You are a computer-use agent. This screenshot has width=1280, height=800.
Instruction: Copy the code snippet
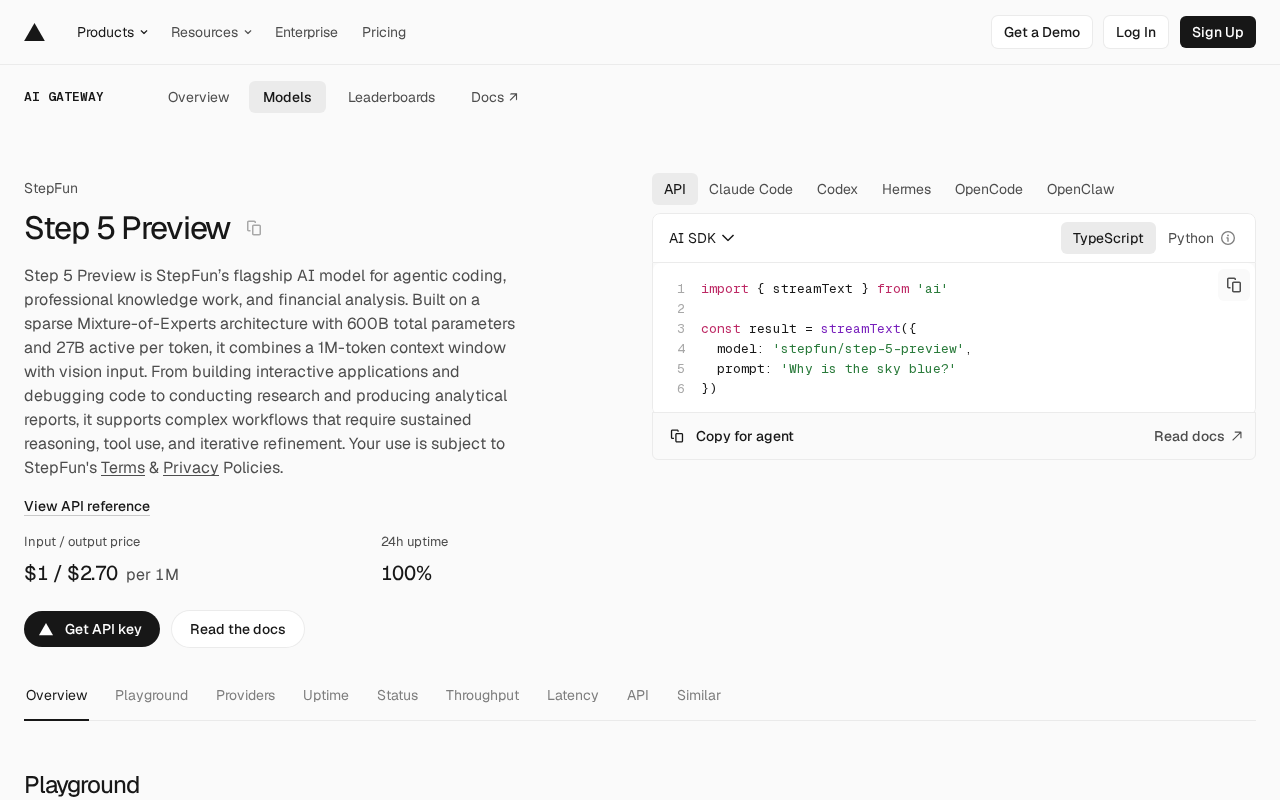[1234, 285]
